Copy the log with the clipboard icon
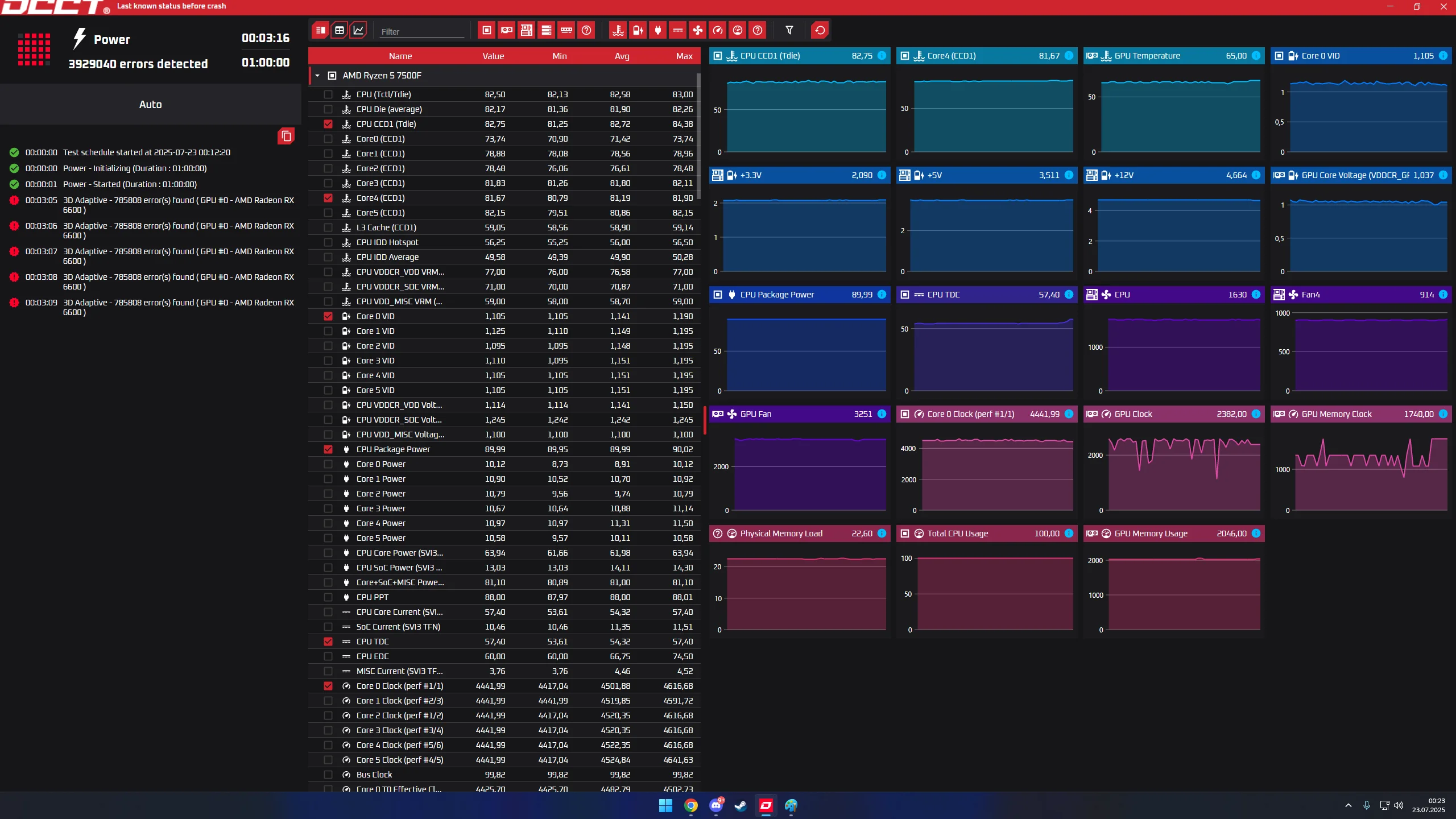The height and width of the screenshot is (819, 1456). click(x=286, y=136)
